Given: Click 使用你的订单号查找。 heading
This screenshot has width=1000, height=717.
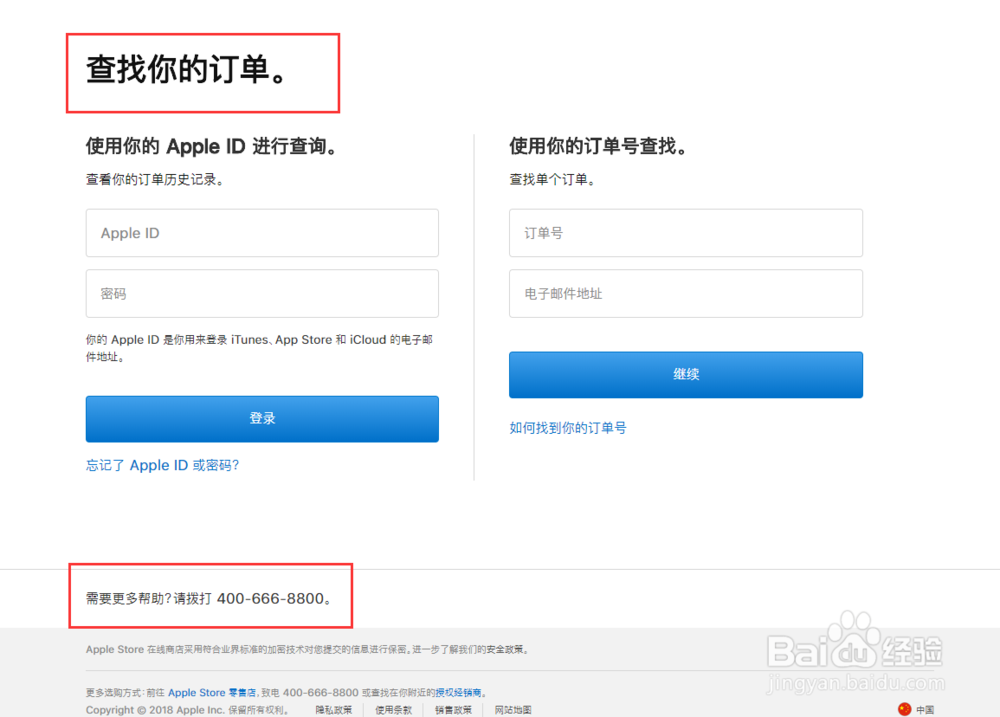Looking at the screenshot, I should coord(598,146).
